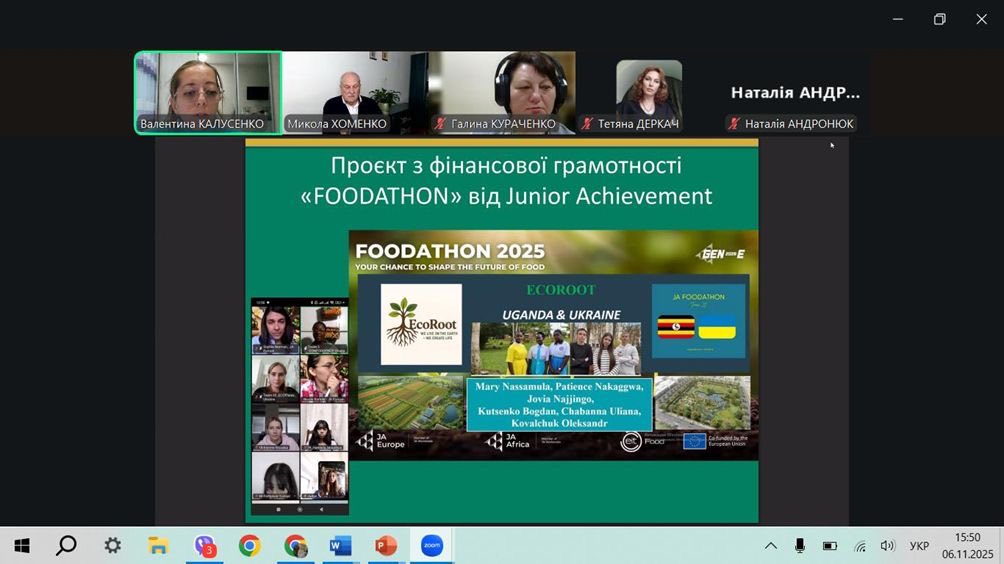The width and height of the screenshot is (1004, 564).
Task: Click the team member names box
Action: coord(559,405)
